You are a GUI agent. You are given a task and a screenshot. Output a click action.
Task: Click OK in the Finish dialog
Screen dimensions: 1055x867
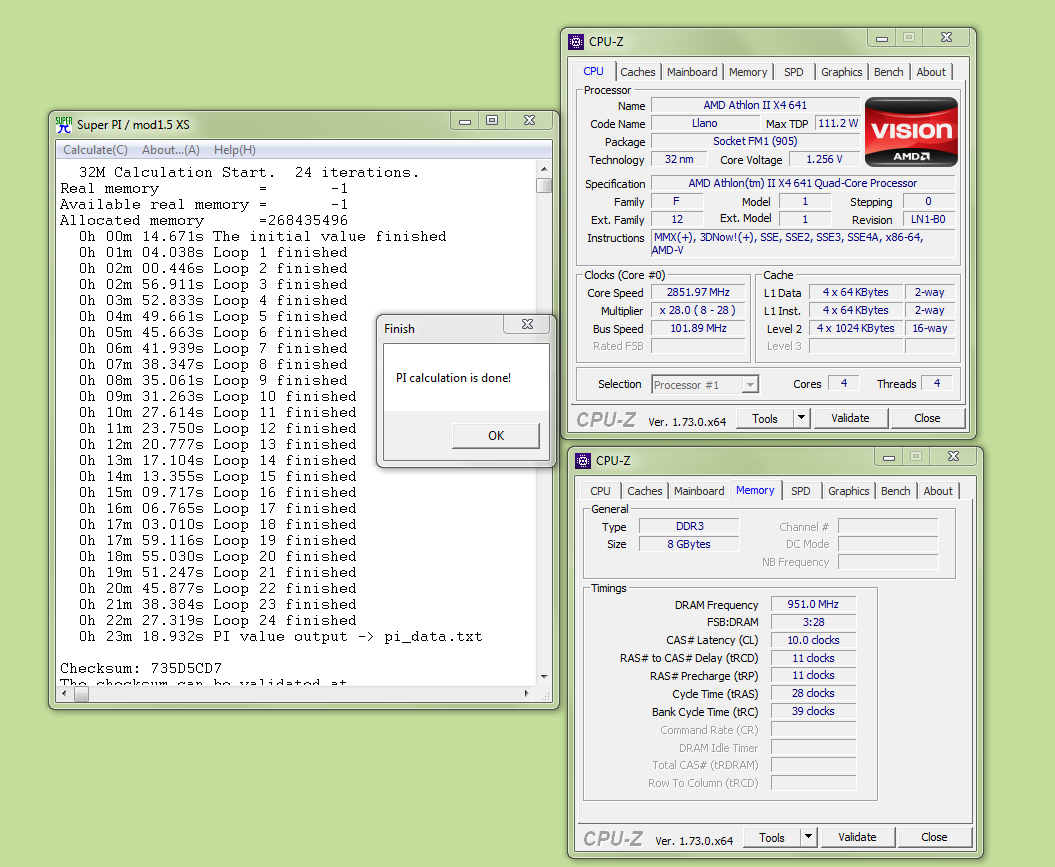point(496,436)
